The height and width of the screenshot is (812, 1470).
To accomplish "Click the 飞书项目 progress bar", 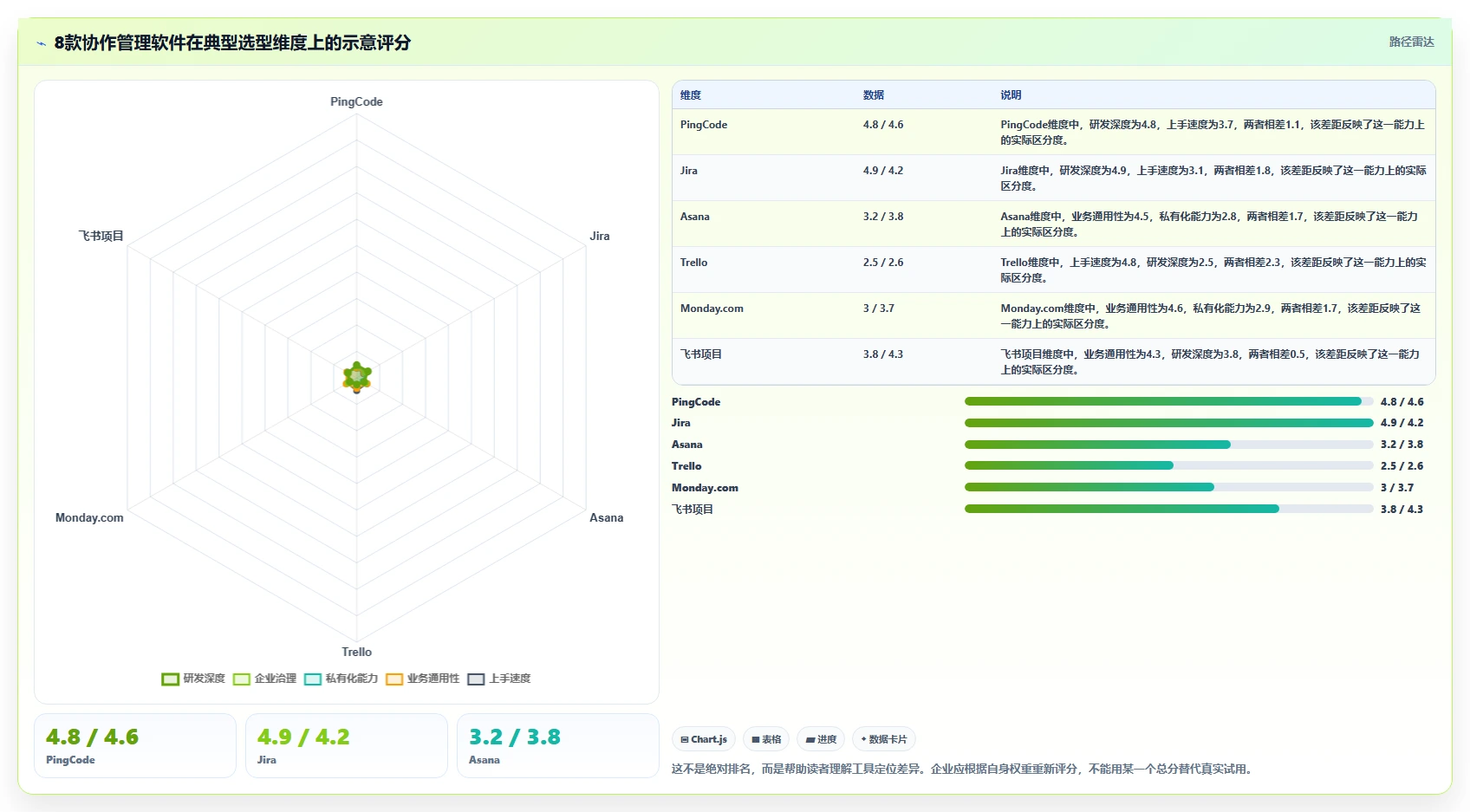I will click(1168, 509).
